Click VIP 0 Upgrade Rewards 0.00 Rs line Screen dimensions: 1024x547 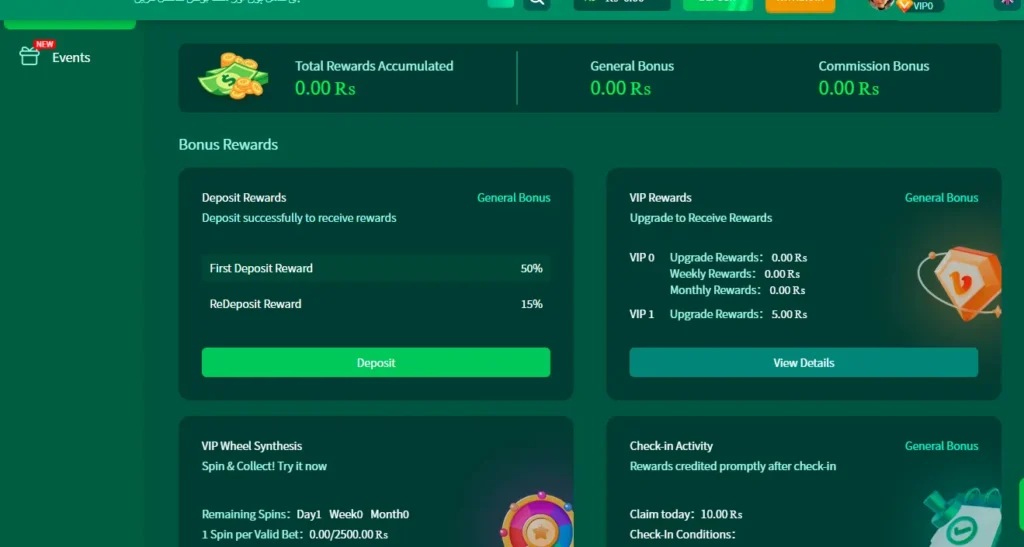click(x=718, y=258)
